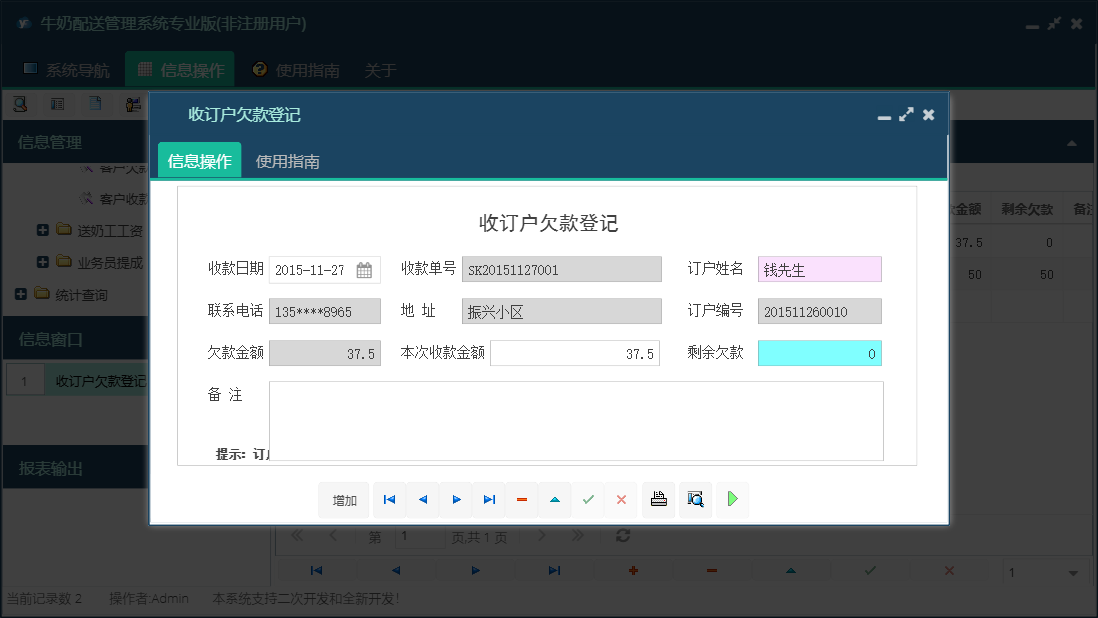Image resolution: width=1098 pixels, height=618 pixels.
Task: Click the edit record triangle icon
Action: [x=555, y=499]
